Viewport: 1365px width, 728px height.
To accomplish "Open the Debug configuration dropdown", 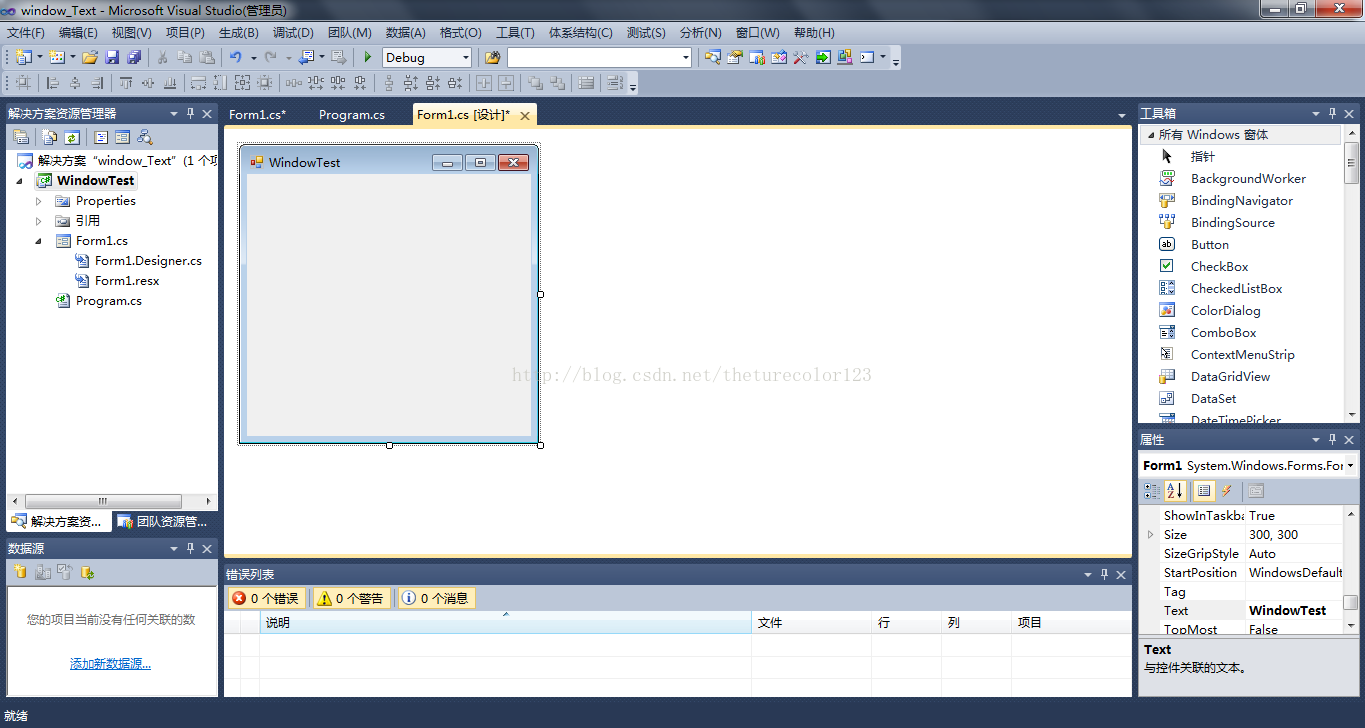I will [466, 58].
